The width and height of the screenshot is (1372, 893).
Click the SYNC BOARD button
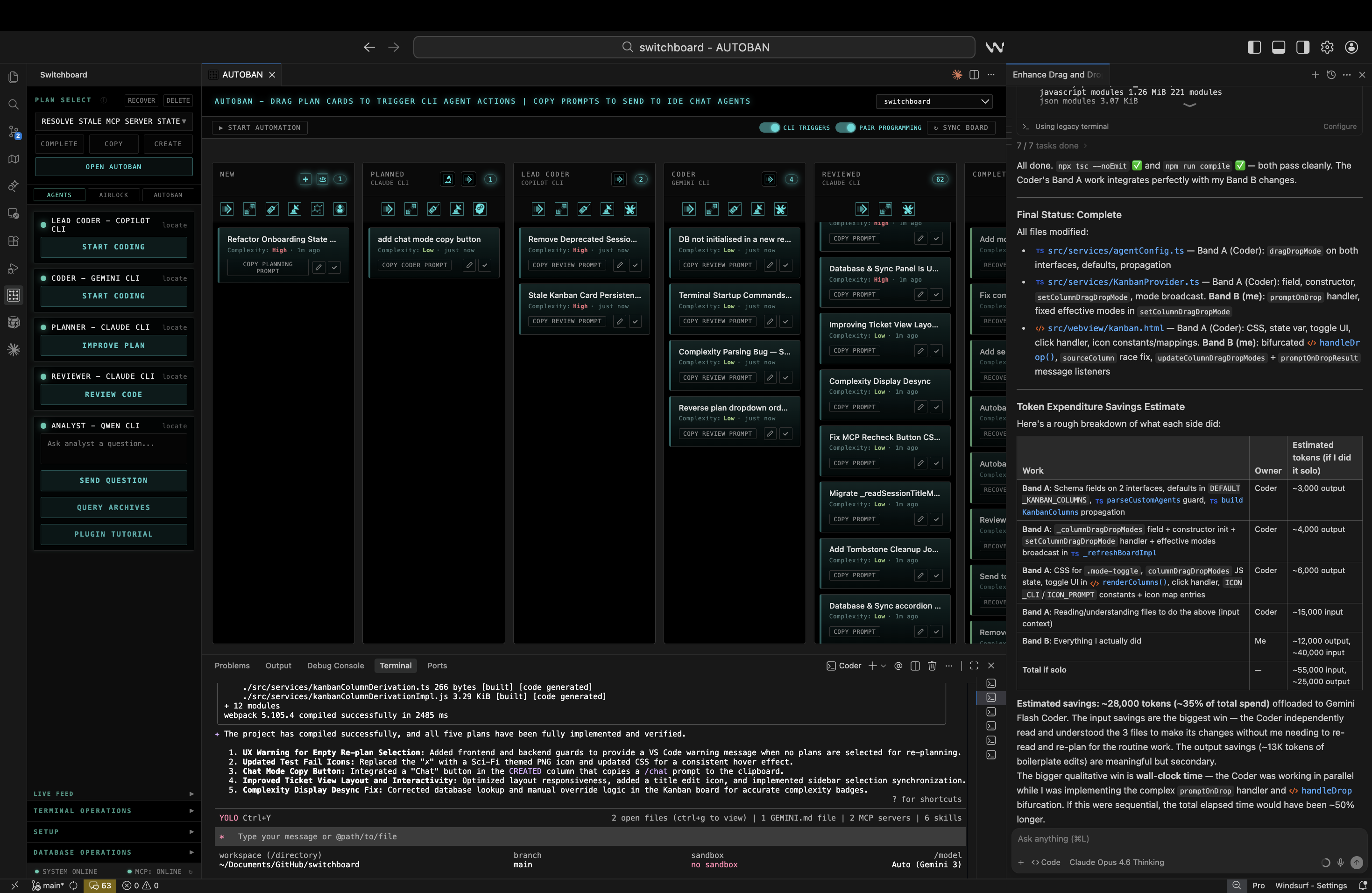(961, 128)
